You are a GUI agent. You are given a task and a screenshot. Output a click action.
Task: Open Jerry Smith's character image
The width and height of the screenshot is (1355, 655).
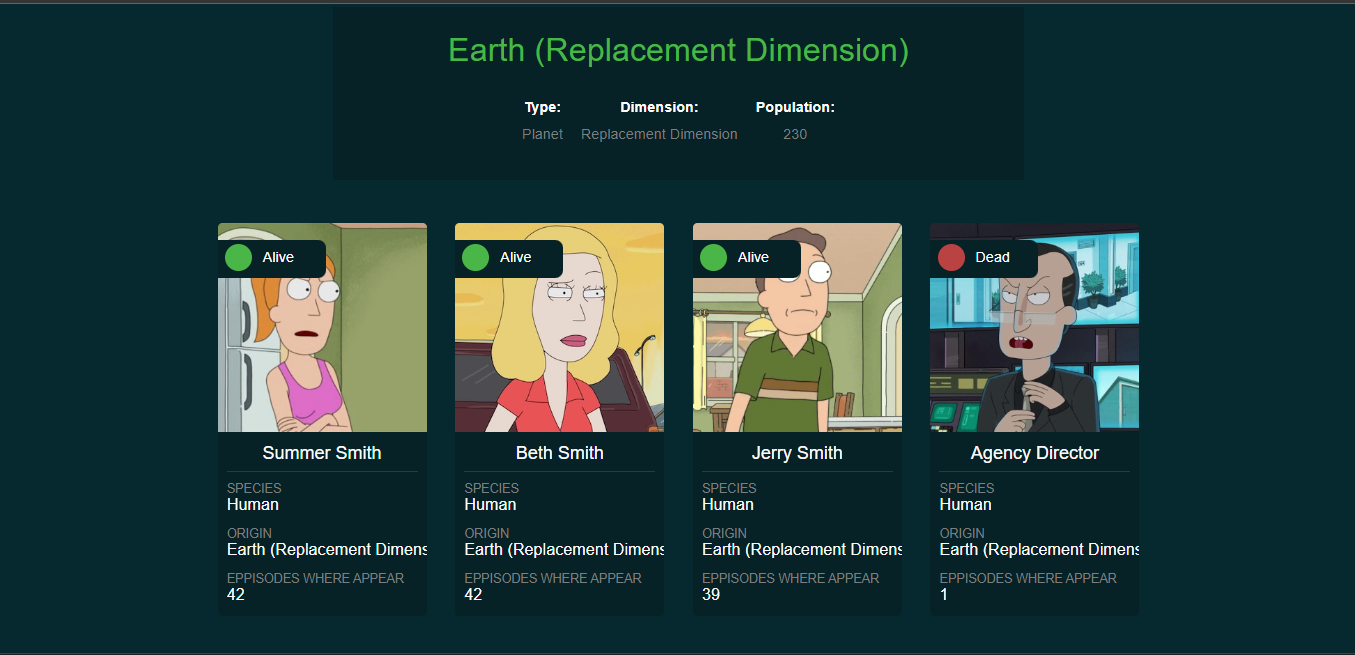[797, 327]
